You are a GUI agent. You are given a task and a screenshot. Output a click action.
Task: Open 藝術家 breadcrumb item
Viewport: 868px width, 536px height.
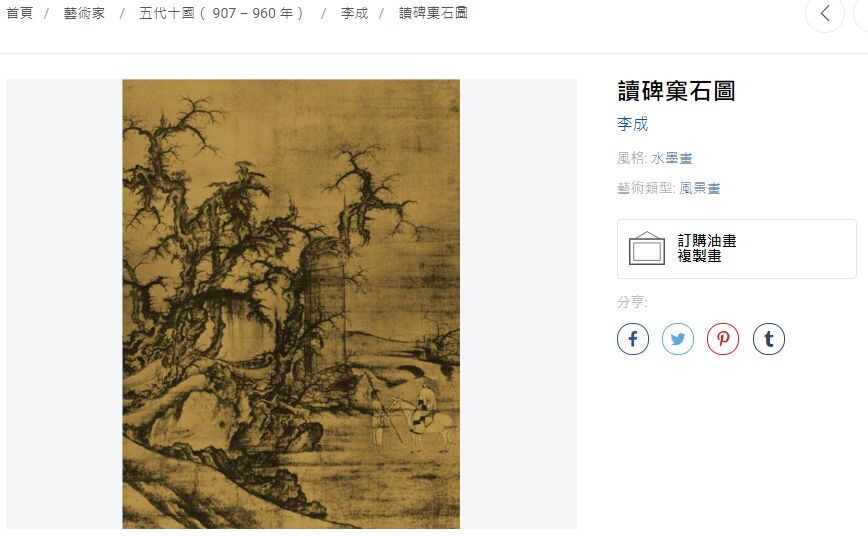coord(84,13)
